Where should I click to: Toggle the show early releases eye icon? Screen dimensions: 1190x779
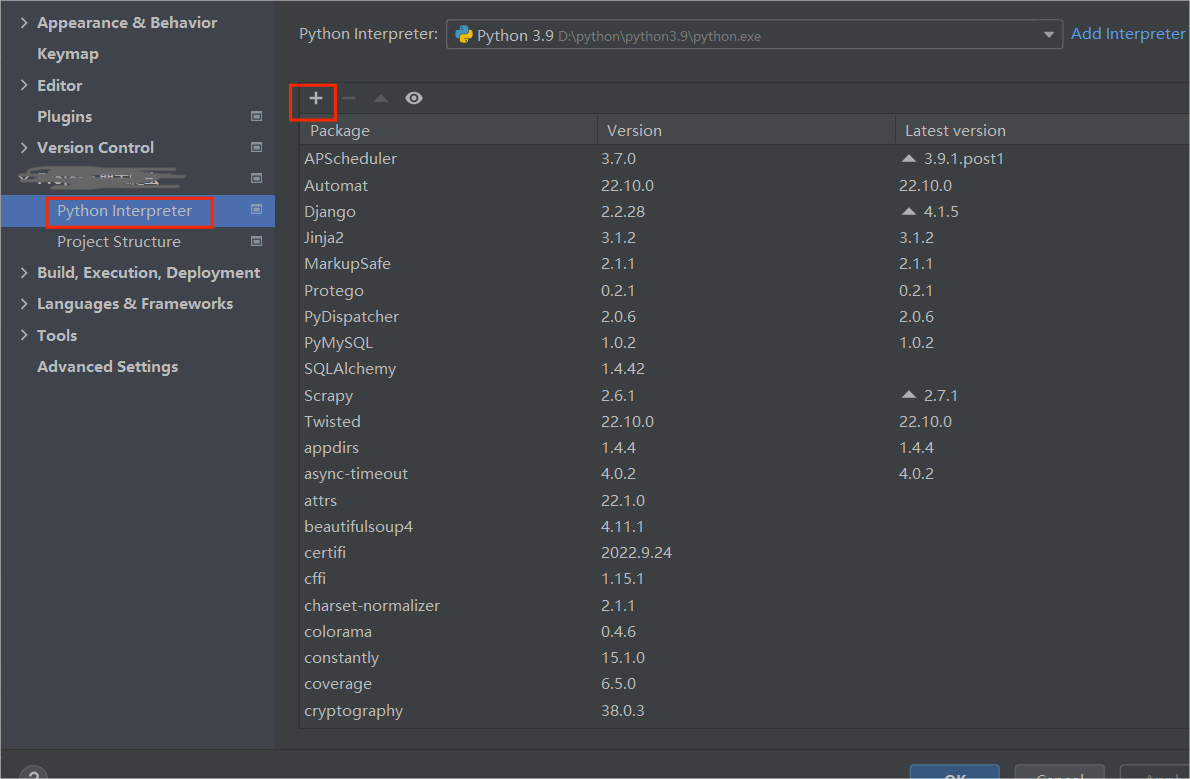[x=414, y=98]
